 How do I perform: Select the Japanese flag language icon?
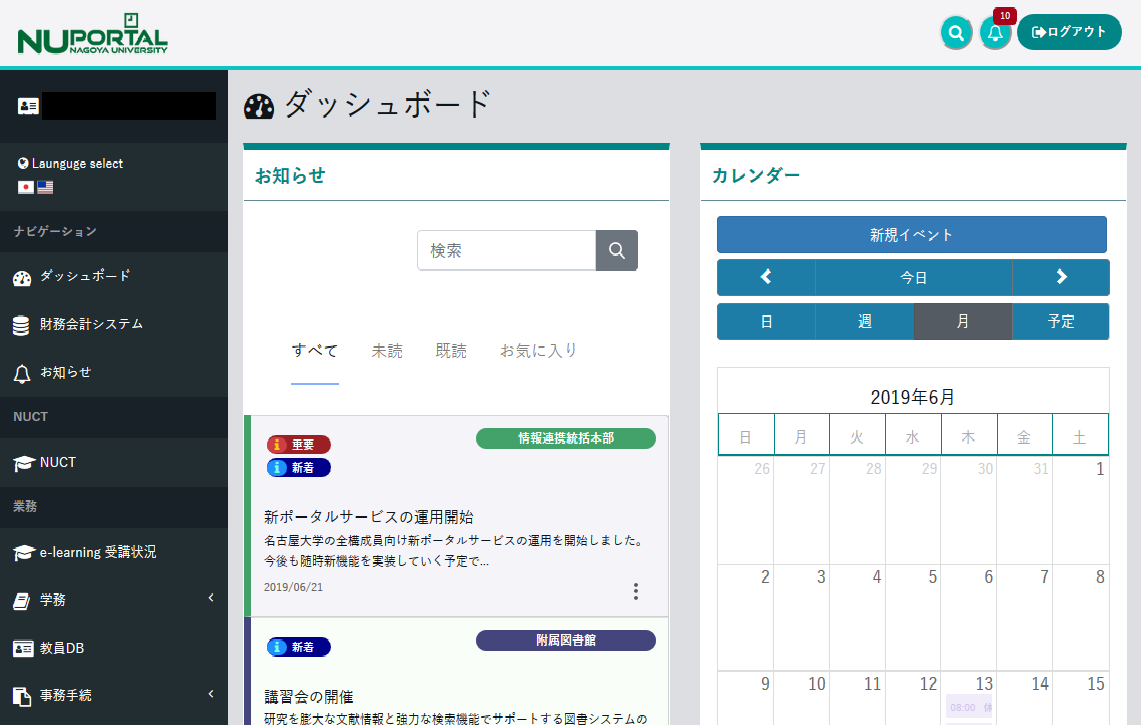(x=26, y=187)
